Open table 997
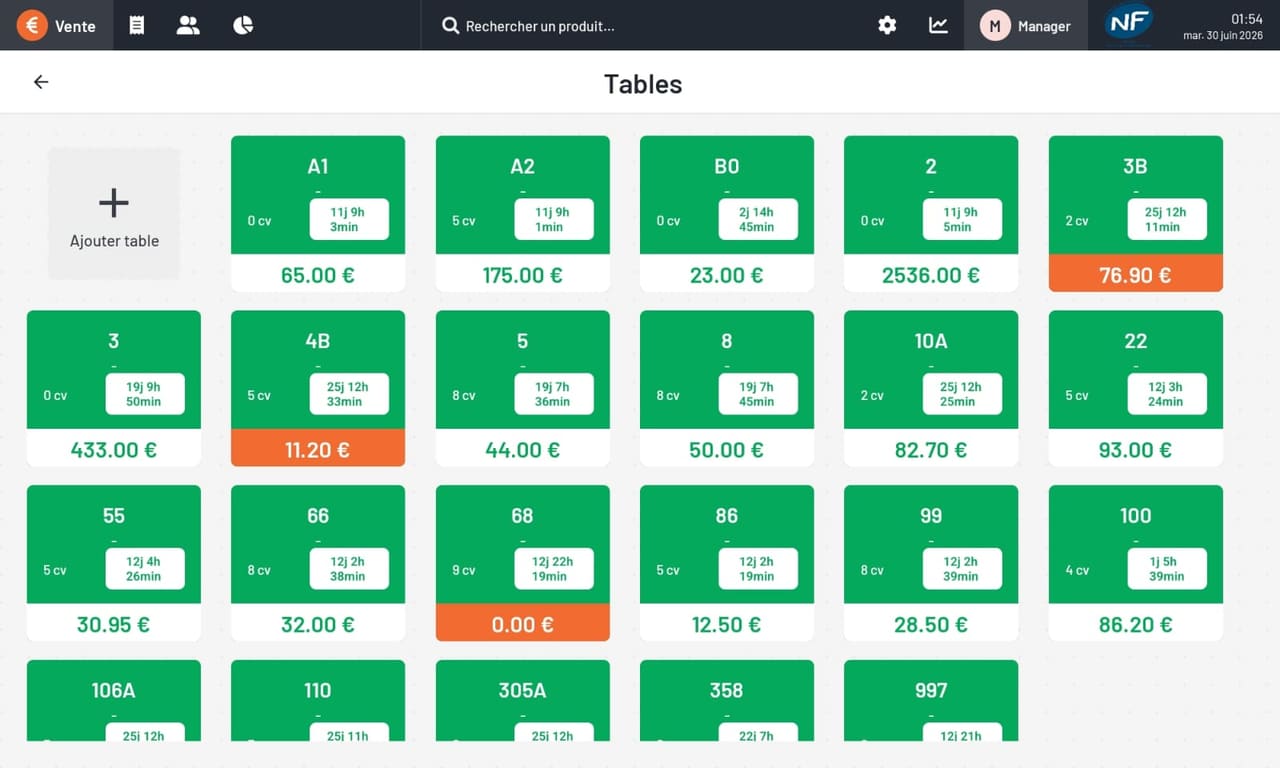Viewport: 1280px width, 768px height. point(931,700)
